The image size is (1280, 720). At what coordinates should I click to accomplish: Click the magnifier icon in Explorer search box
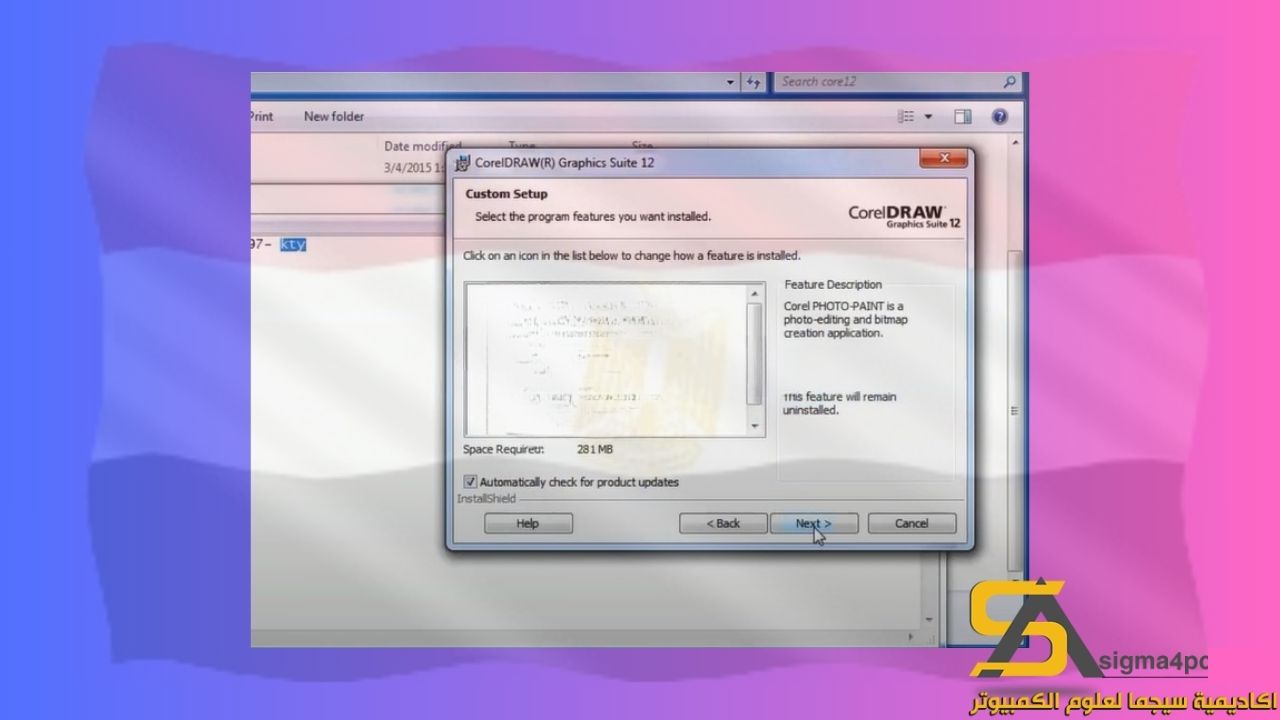click(1010, 82)
